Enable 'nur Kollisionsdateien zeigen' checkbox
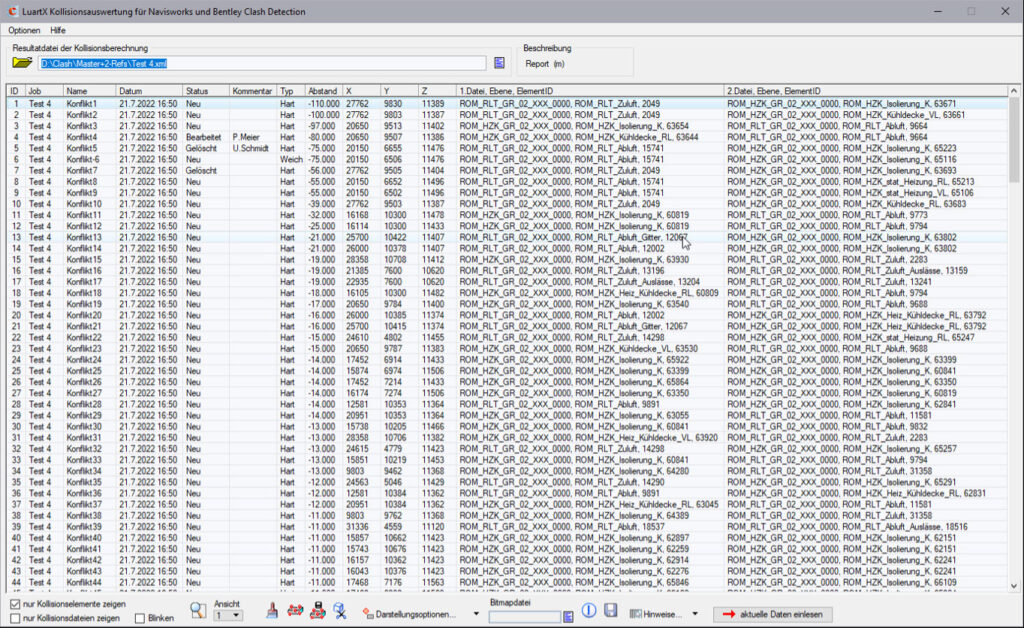The height and width of the screenshot is (628, 1024). click(15, 618)
